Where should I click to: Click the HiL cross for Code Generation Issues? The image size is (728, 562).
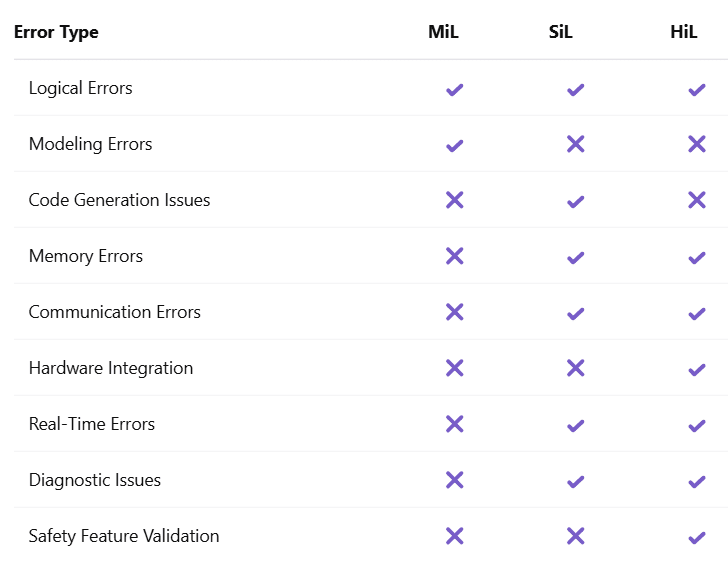[697, 200]
